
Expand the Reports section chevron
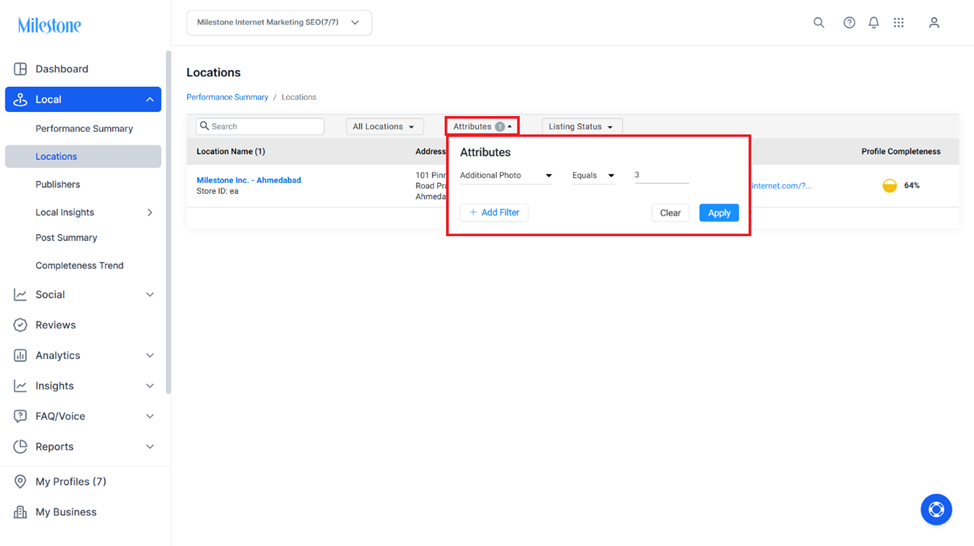150,447
